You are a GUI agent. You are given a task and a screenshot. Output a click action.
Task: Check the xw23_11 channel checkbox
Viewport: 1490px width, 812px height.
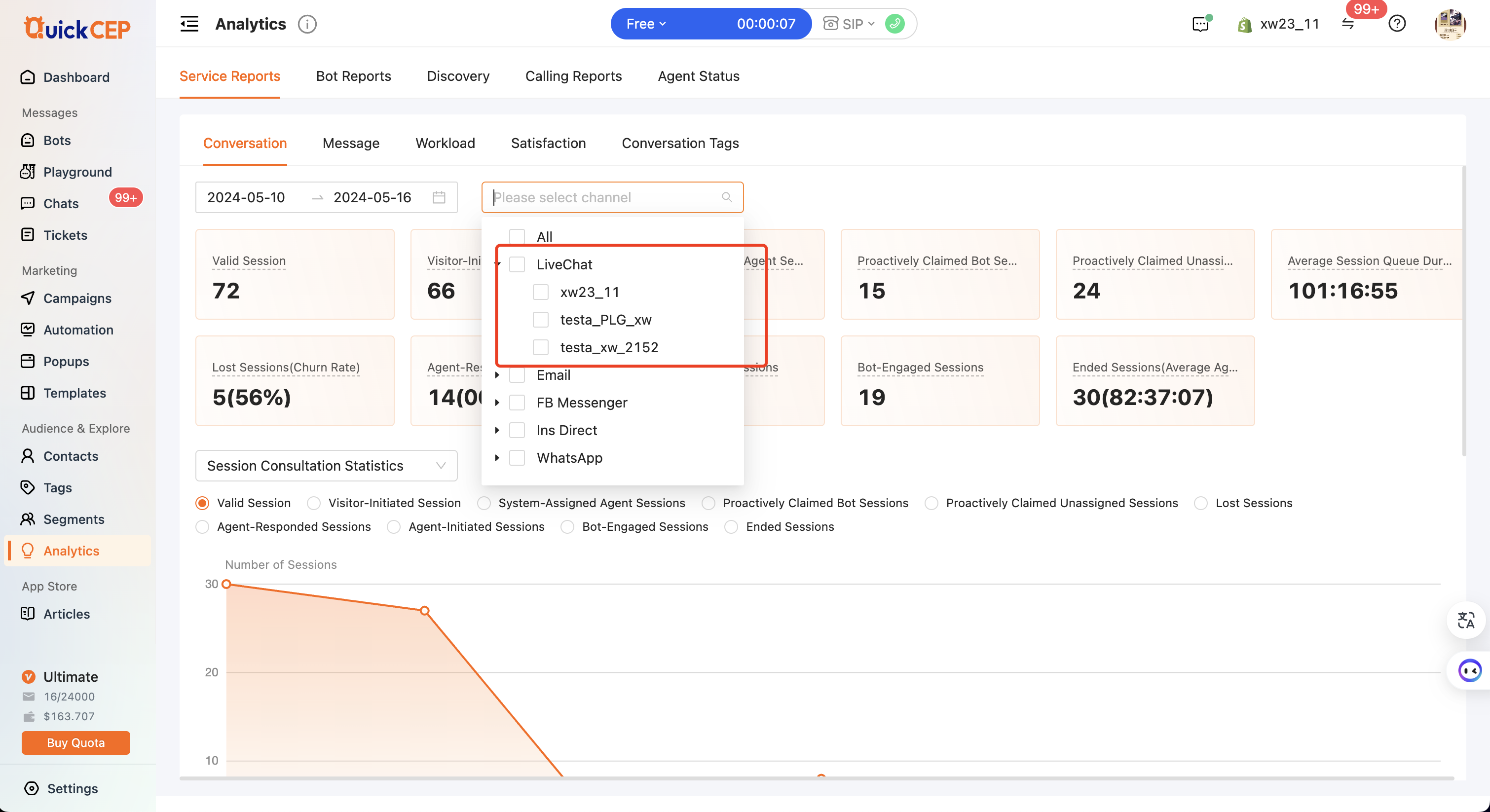coord(540,292)
